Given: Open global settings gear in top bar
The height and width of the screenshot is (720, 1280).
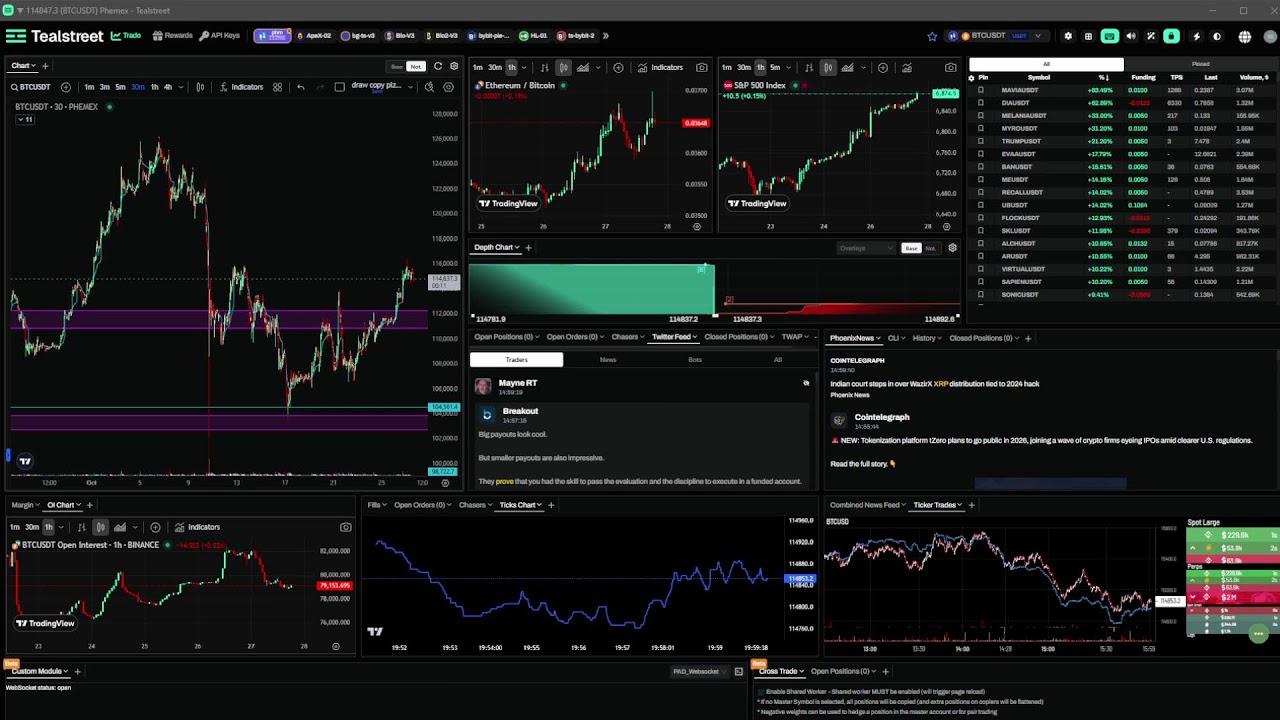Looking at the screenshot, I should click(x=1068, y=36).
